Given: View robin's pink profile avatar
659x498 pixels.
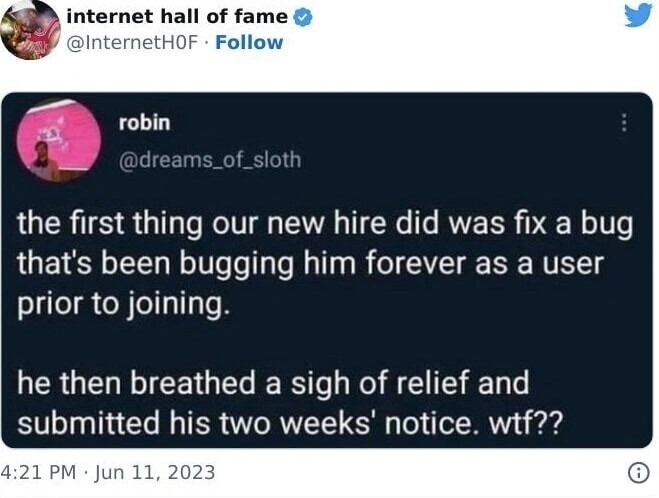Looking at the screenshot, I should (x=59, y=140).
